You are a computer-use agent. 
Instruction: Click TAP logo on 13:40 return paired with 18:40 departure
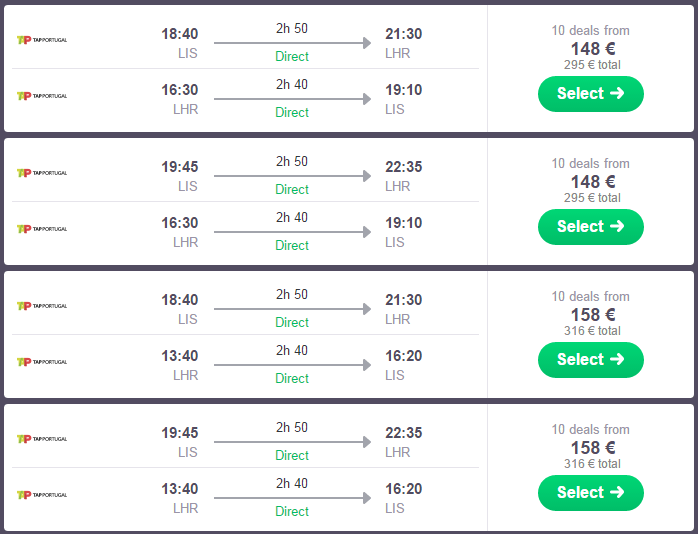pyautogui.click(x=42, y=362)
